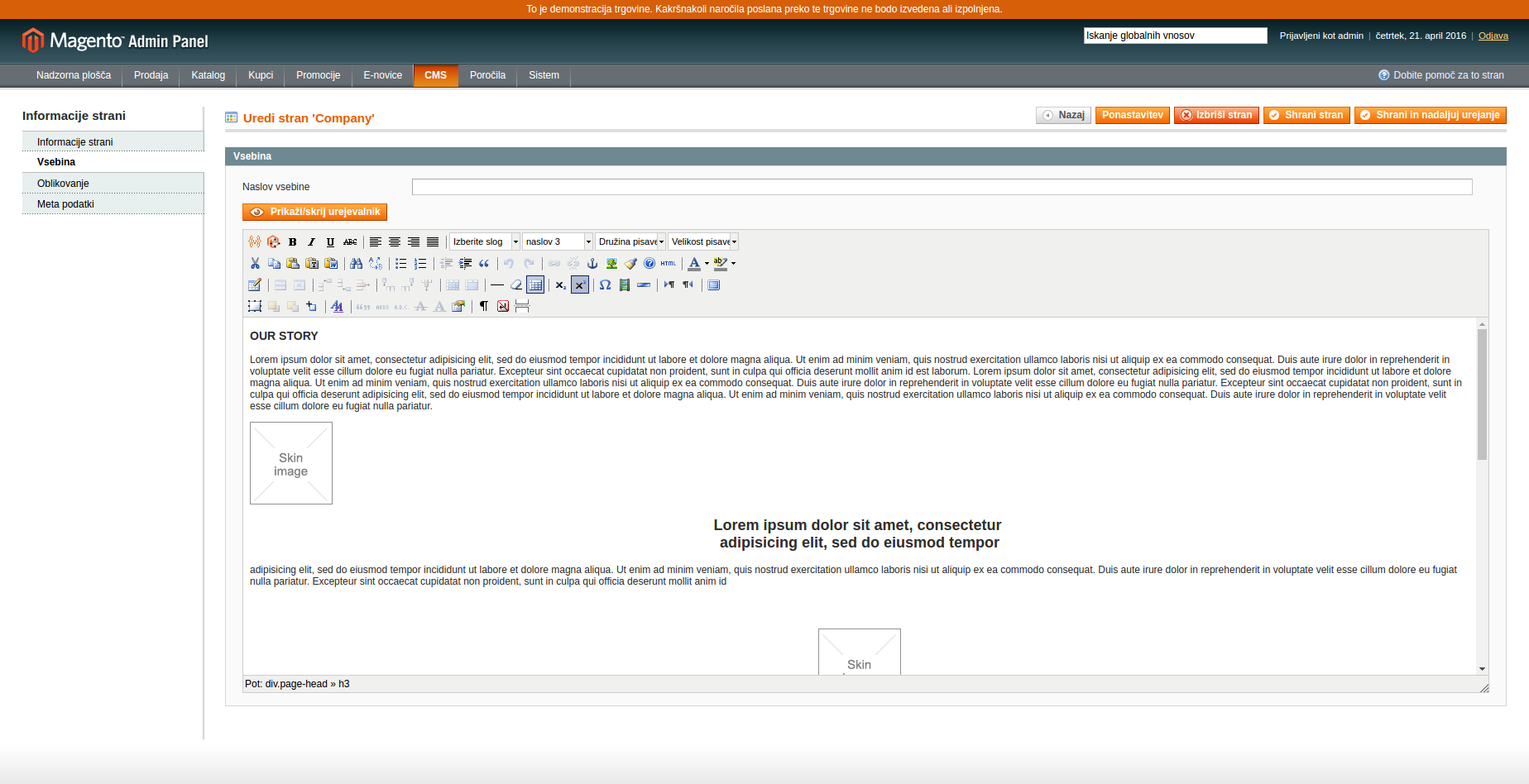Screen dimensions: 1529x784
Task: Open Velikost pisave size dropdown
Action: (x=703, y=241)
